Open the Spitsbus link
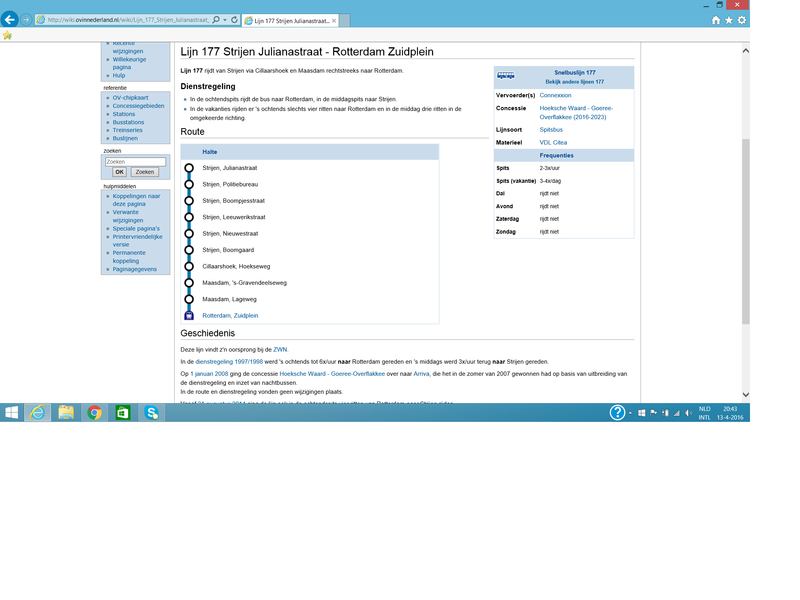This screenshot has width=800, height=600. [551, 130]
